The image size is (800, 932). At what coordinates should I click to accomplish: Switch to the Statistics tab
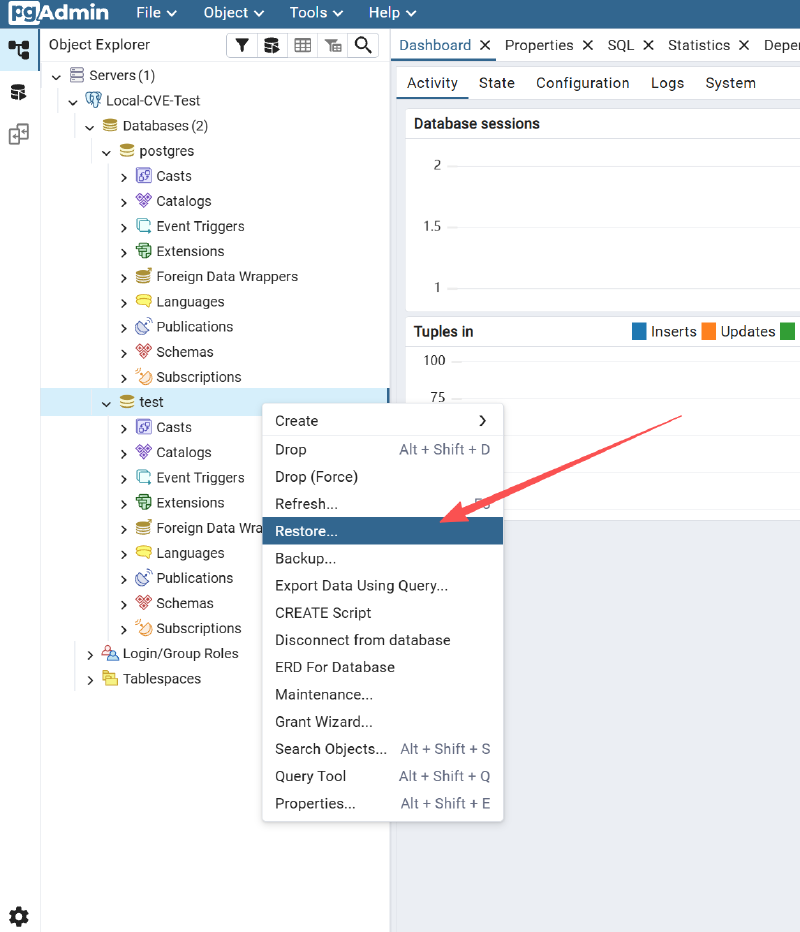[x=698, y=45]
